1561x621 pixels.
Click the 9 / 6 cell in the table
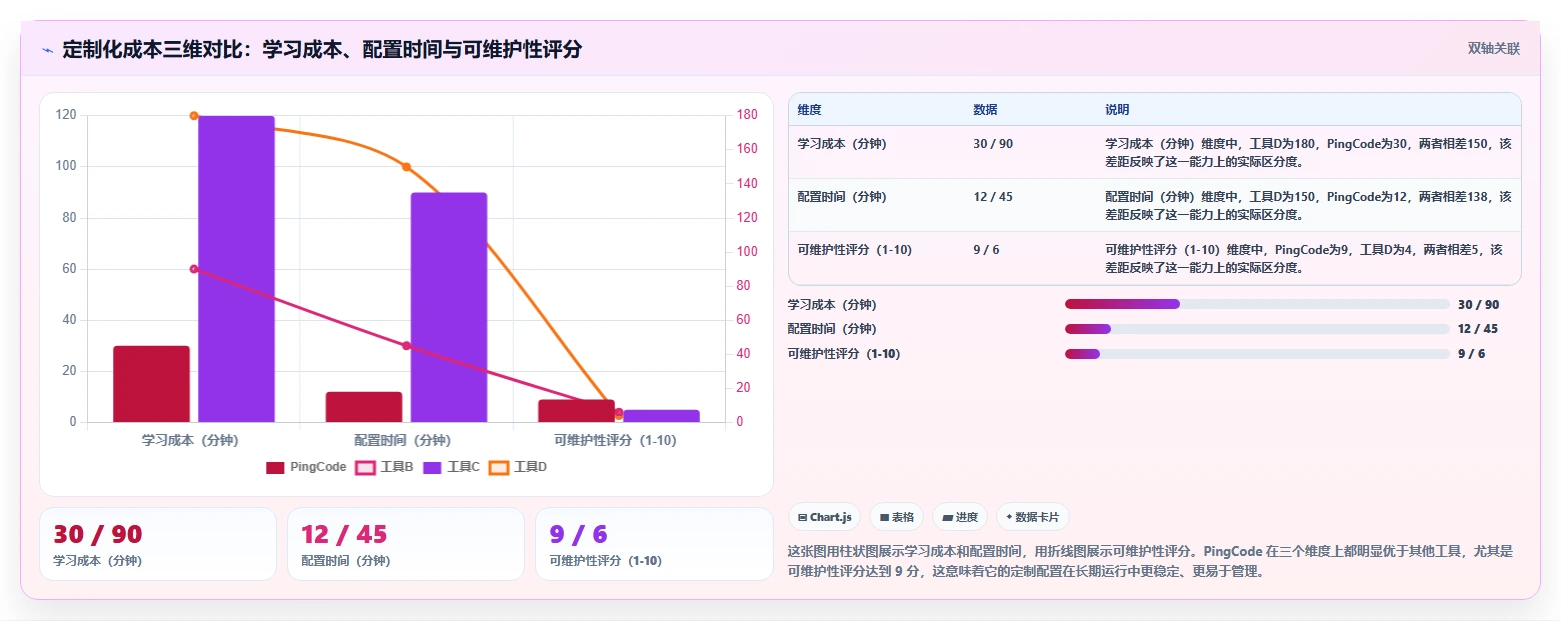[x=986, y=250]
